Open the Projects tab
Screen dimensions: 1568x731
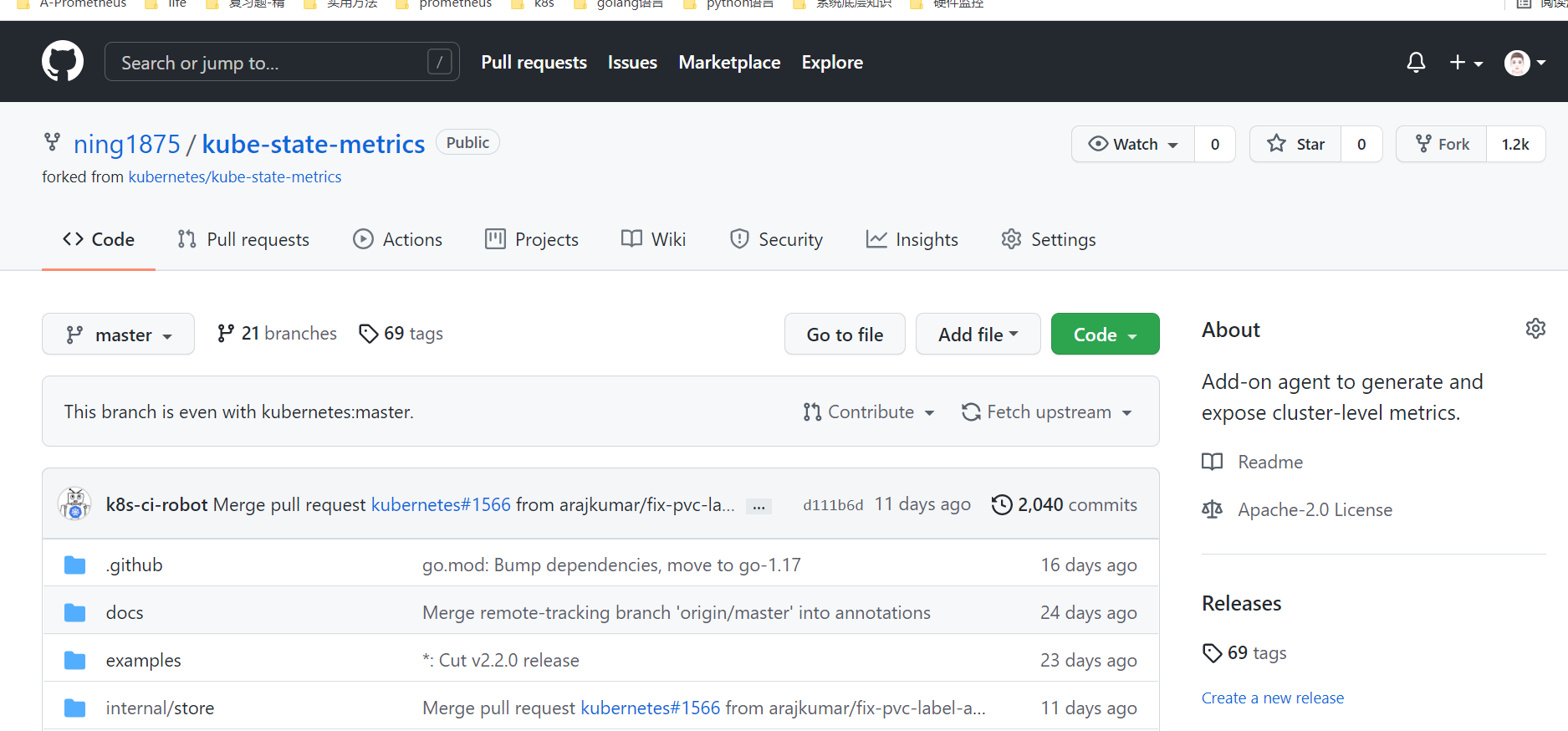(532, 239)
